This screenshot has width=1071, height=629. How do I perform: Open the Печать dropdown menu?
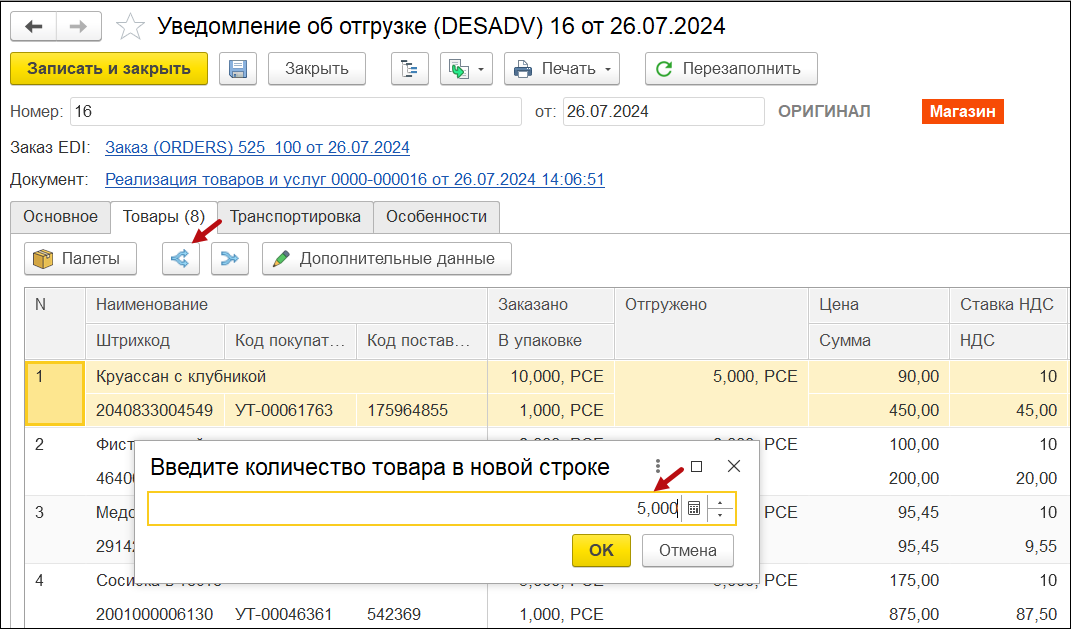coord(562,68)
